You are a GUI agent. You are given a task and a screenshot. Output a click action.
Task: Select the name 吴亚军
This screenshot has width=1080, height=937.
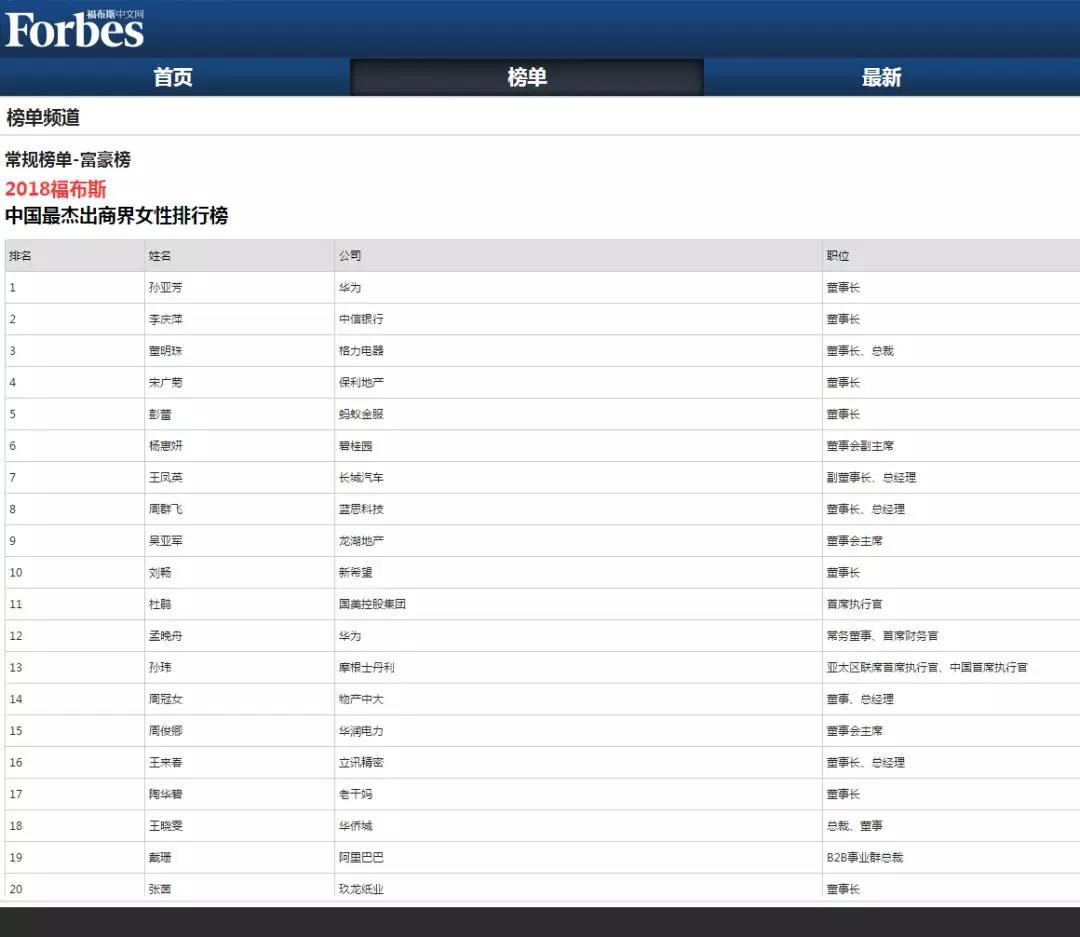tap(165, 541)
